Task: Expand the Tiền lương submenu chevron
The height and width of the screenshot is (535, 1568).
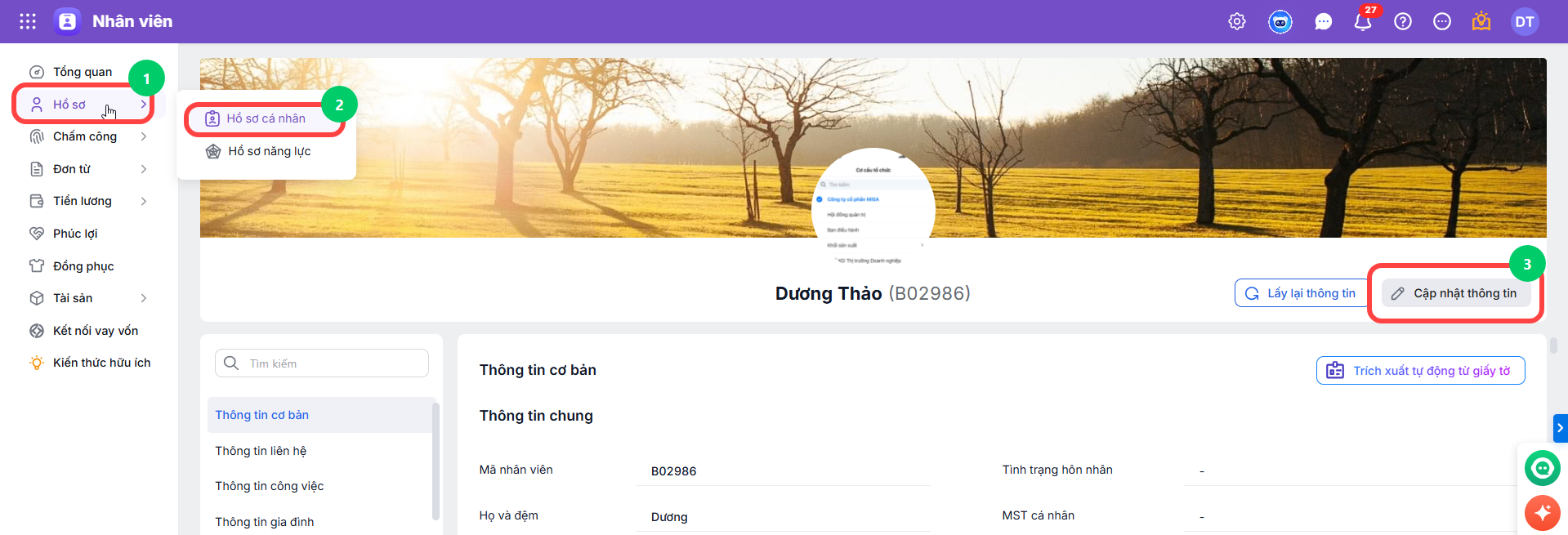Action: coord(144,201)
